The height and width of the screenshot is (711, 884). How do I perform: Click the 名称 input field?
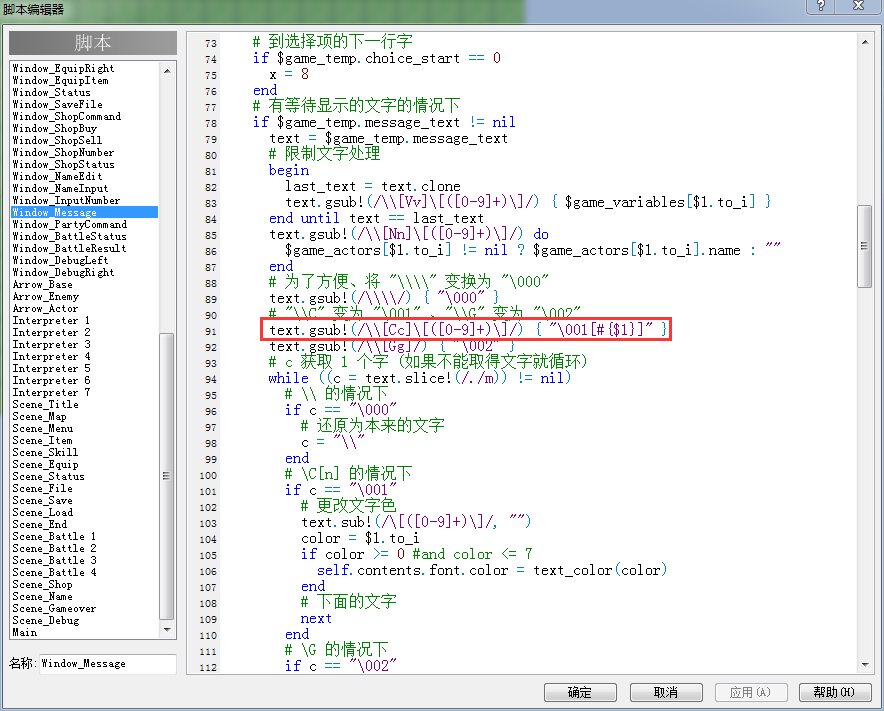point(108,664)
